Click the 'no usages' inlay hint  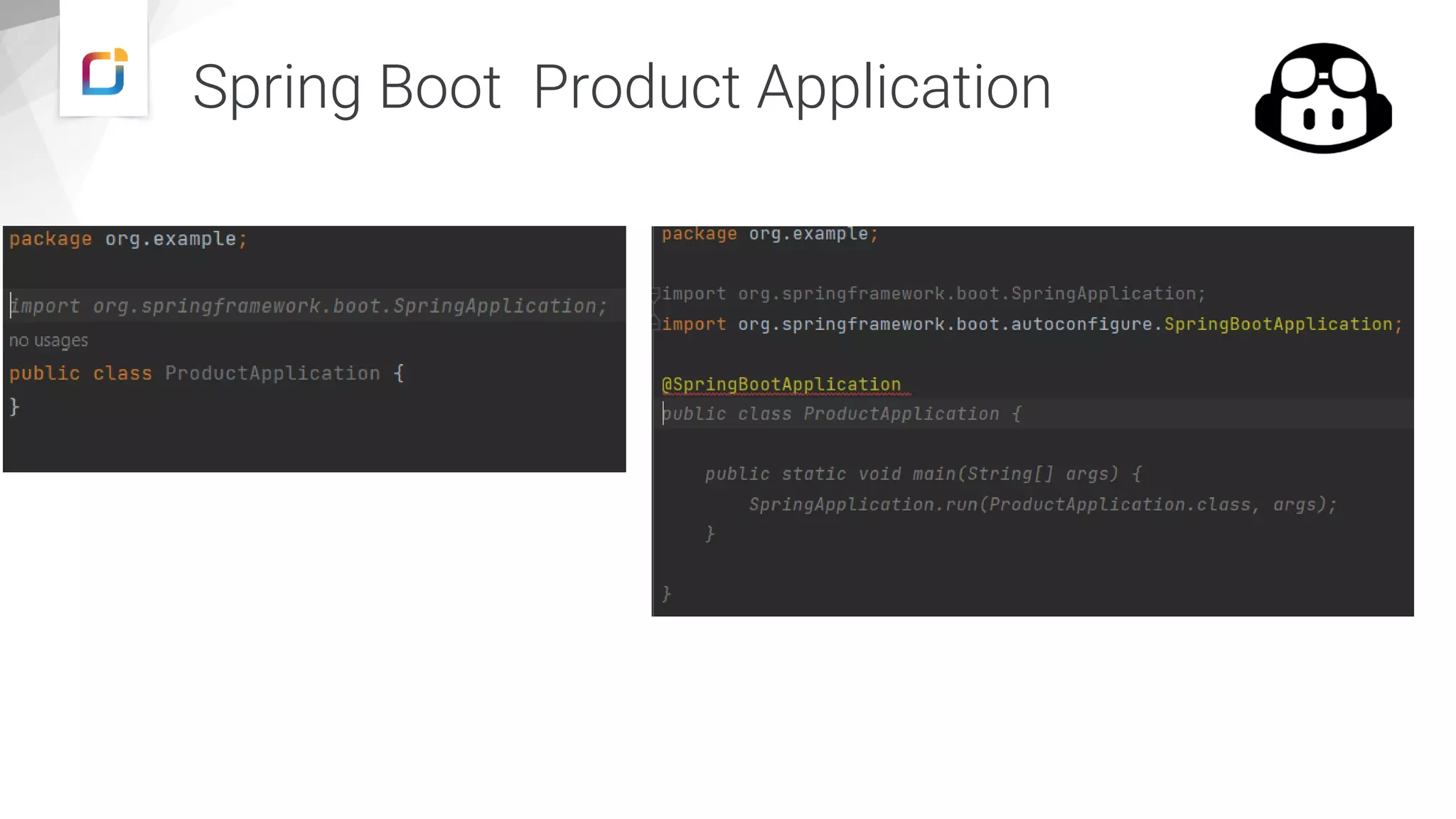[48, 341]
